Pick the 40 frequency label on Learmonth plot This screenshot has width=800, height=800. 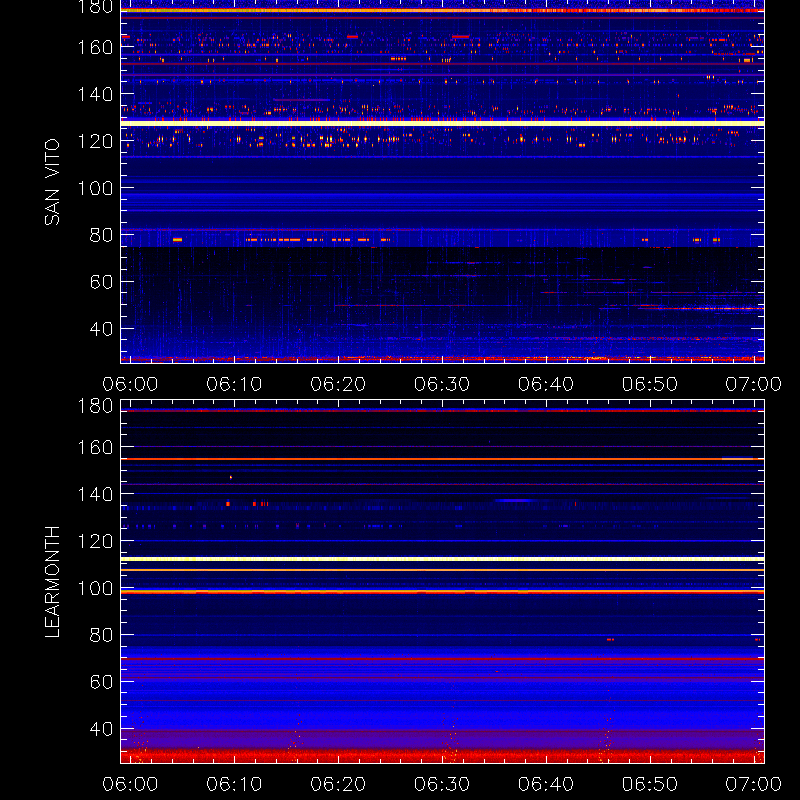coord(101,729)
